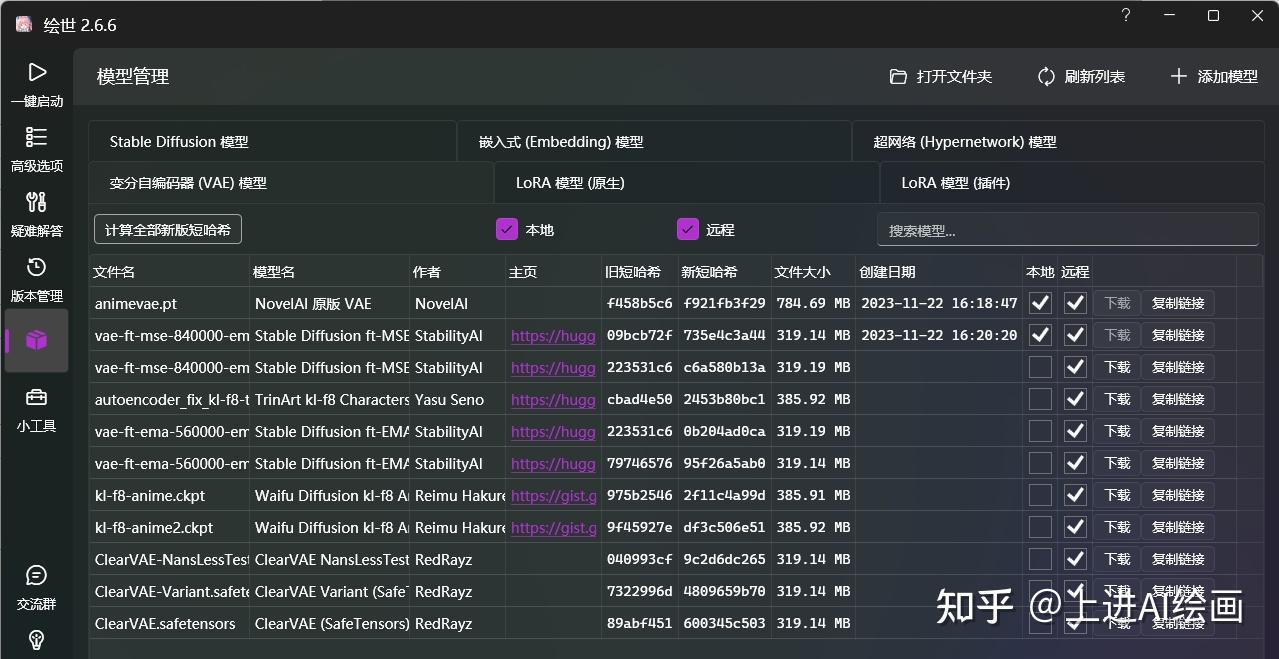The width and height of the screenshot is (1279, 659).
Task: Select the 疑难解答 troubleshooting icon
Action: [x=37, y=203]
